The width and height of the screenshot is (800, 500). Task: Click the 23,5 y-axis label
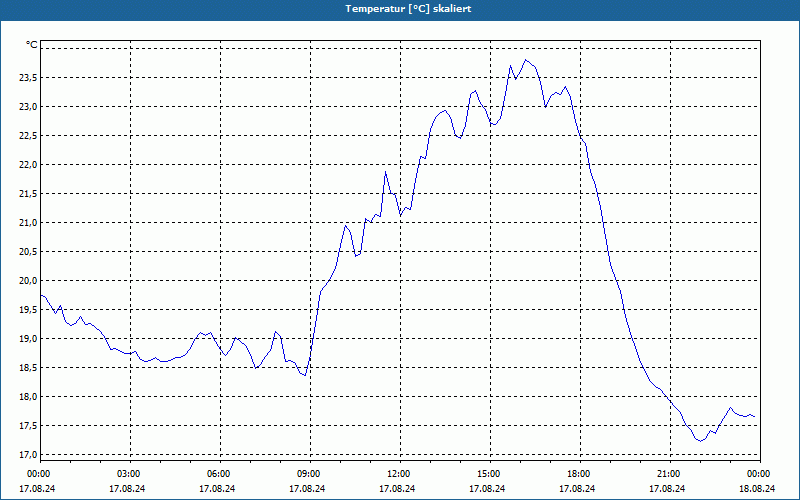(29, 78)
